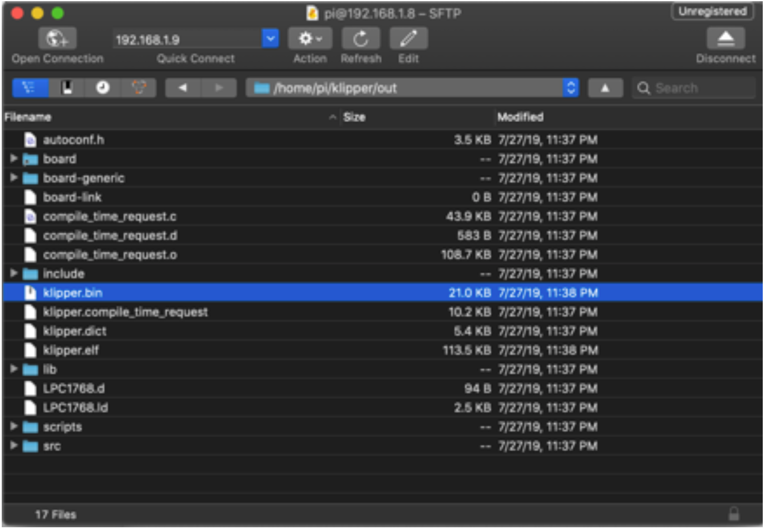Screen dimensions: 764x528
Task: Expand the include folder triangle
Action: [x=13, y=274]
